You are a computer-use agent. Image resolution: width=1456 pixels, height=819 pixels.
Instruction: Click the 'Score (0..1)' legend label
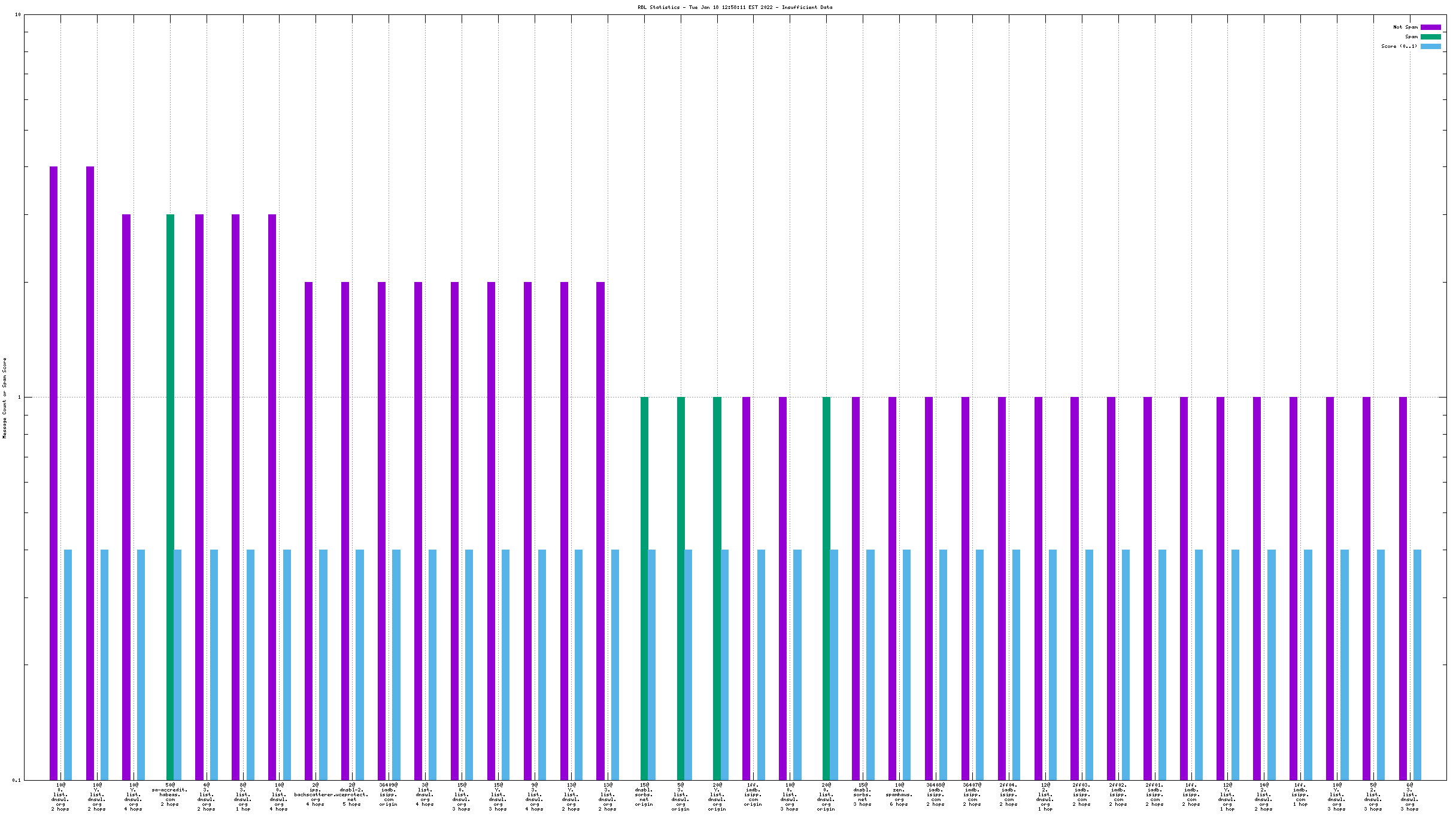1399,46
